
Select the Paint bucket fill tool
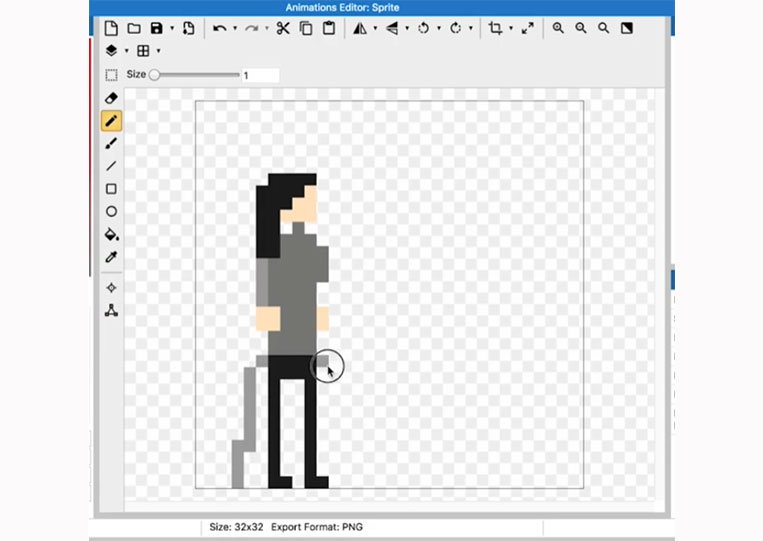111,234
